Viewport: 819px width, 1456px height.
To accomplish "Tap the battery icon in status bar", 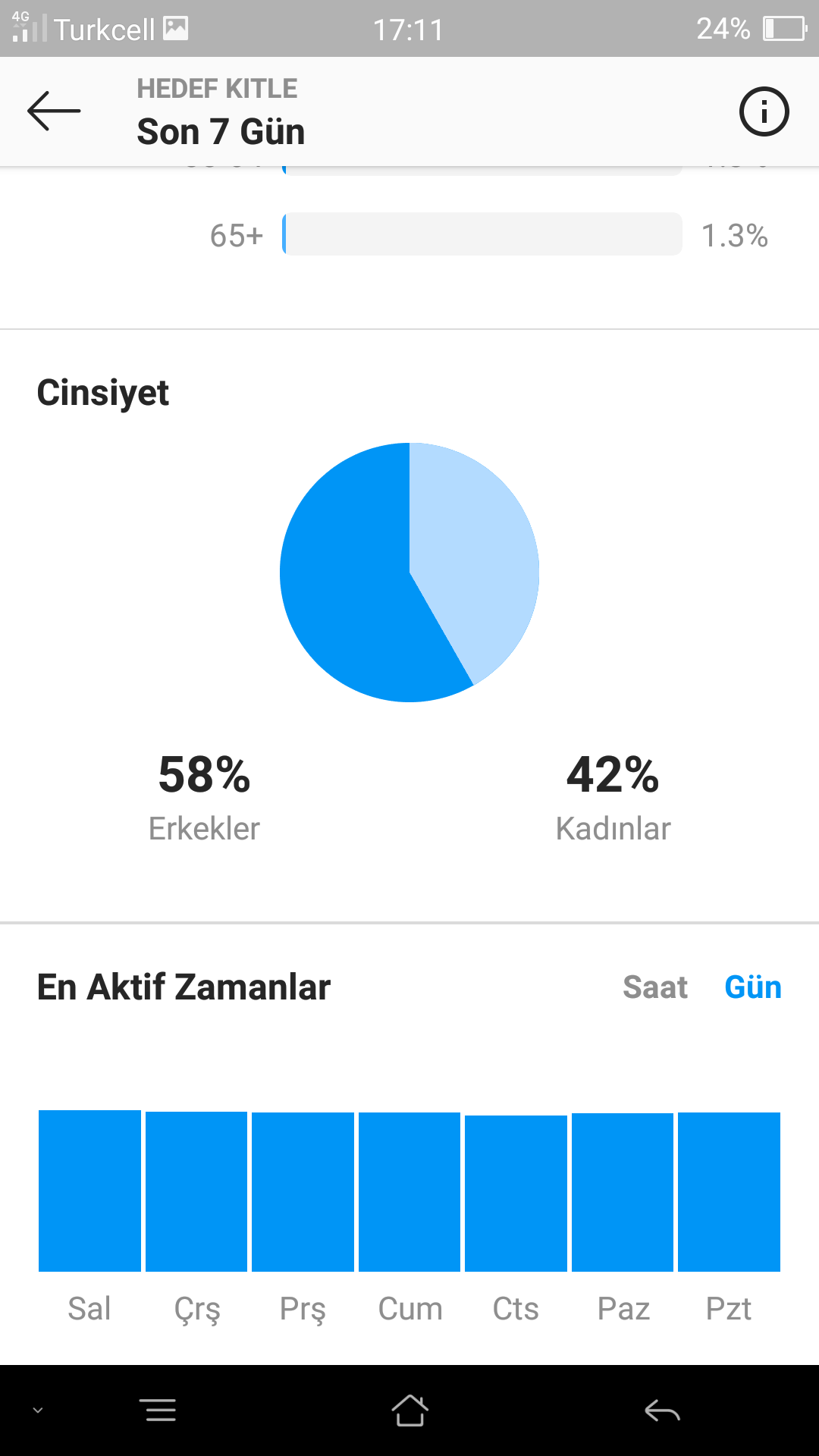I will [785, 29].
